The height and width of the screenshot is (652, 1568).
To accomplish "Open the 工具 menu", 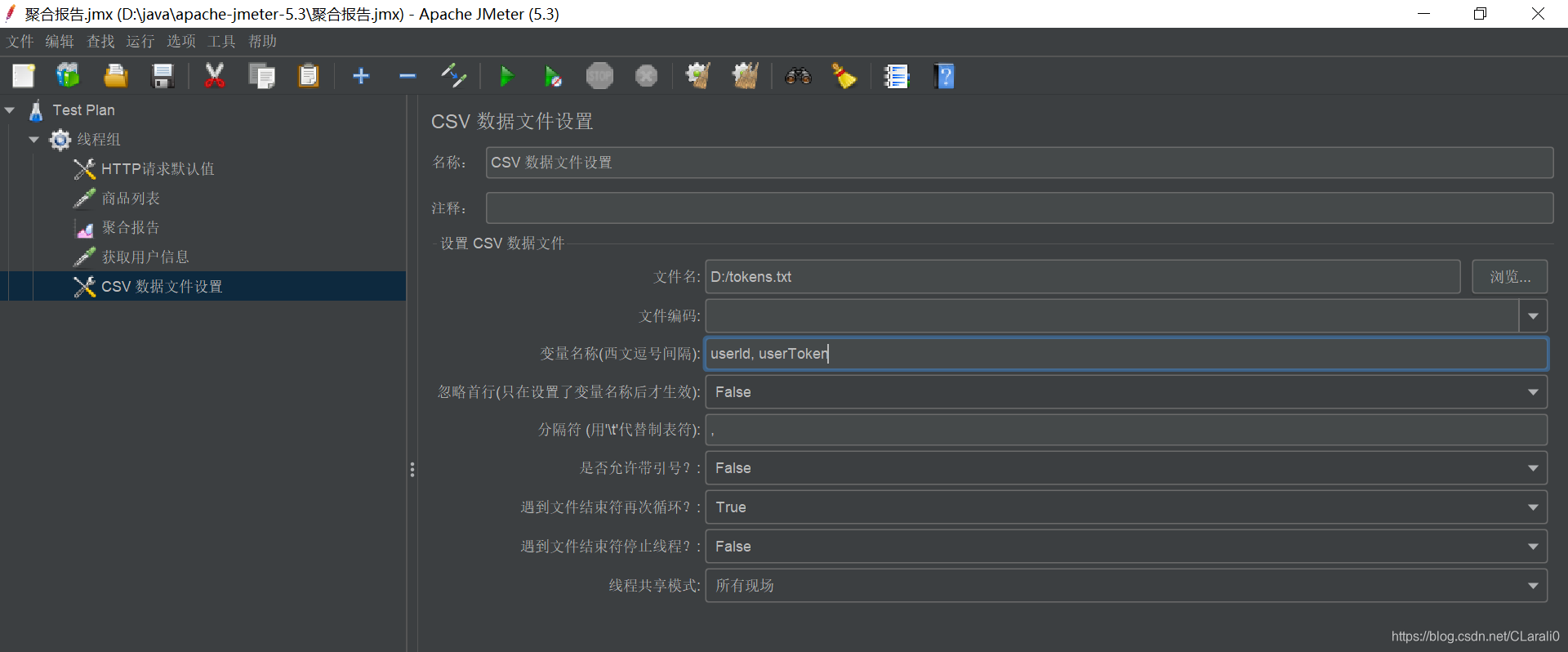I will (x=221, y=42).
